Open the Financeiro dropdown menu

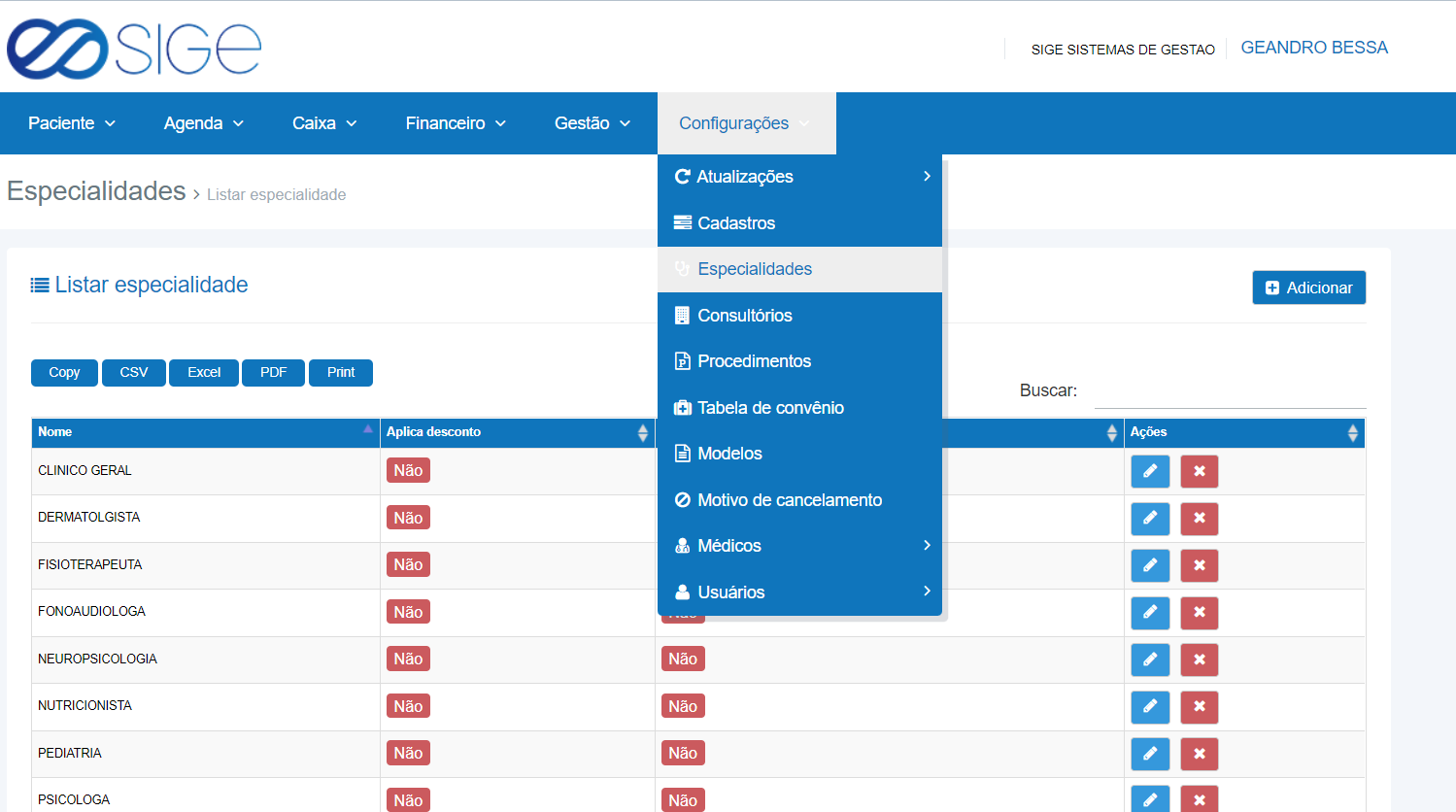tap(456, 123)
